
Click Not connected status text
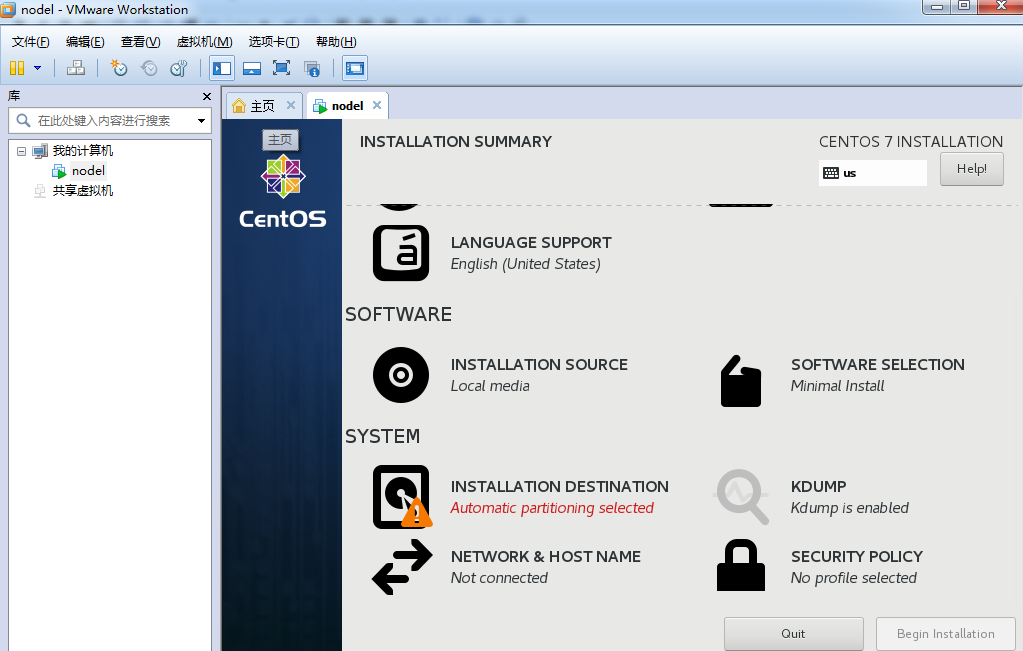point(499,578)
